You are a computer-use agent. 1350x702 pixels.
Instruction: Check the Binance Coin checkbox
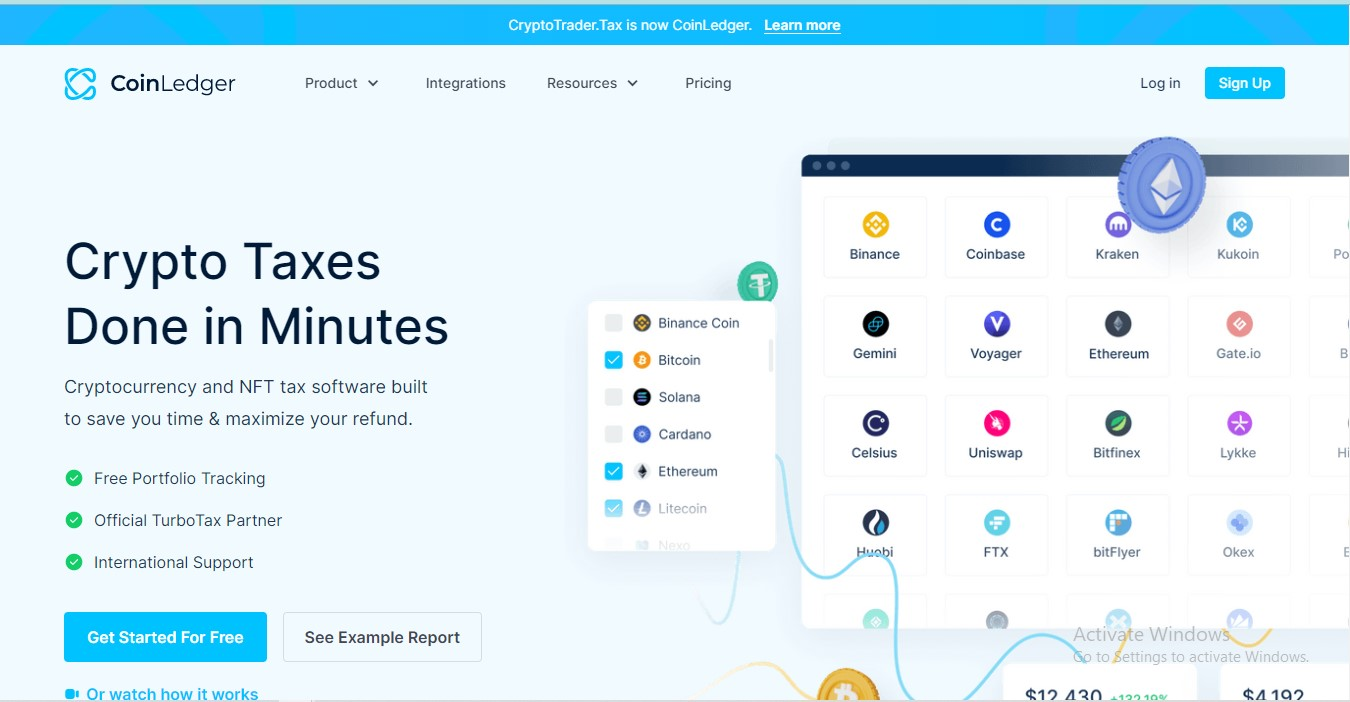coord(613,323)
